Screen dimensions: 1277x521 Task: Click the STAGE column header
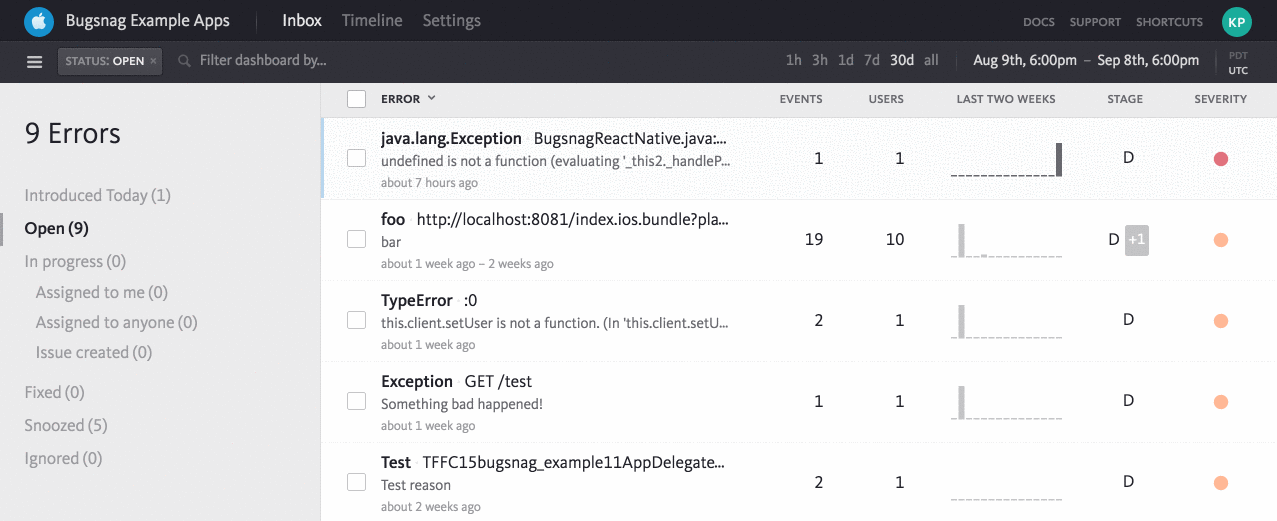click(x=1125, y=99)
